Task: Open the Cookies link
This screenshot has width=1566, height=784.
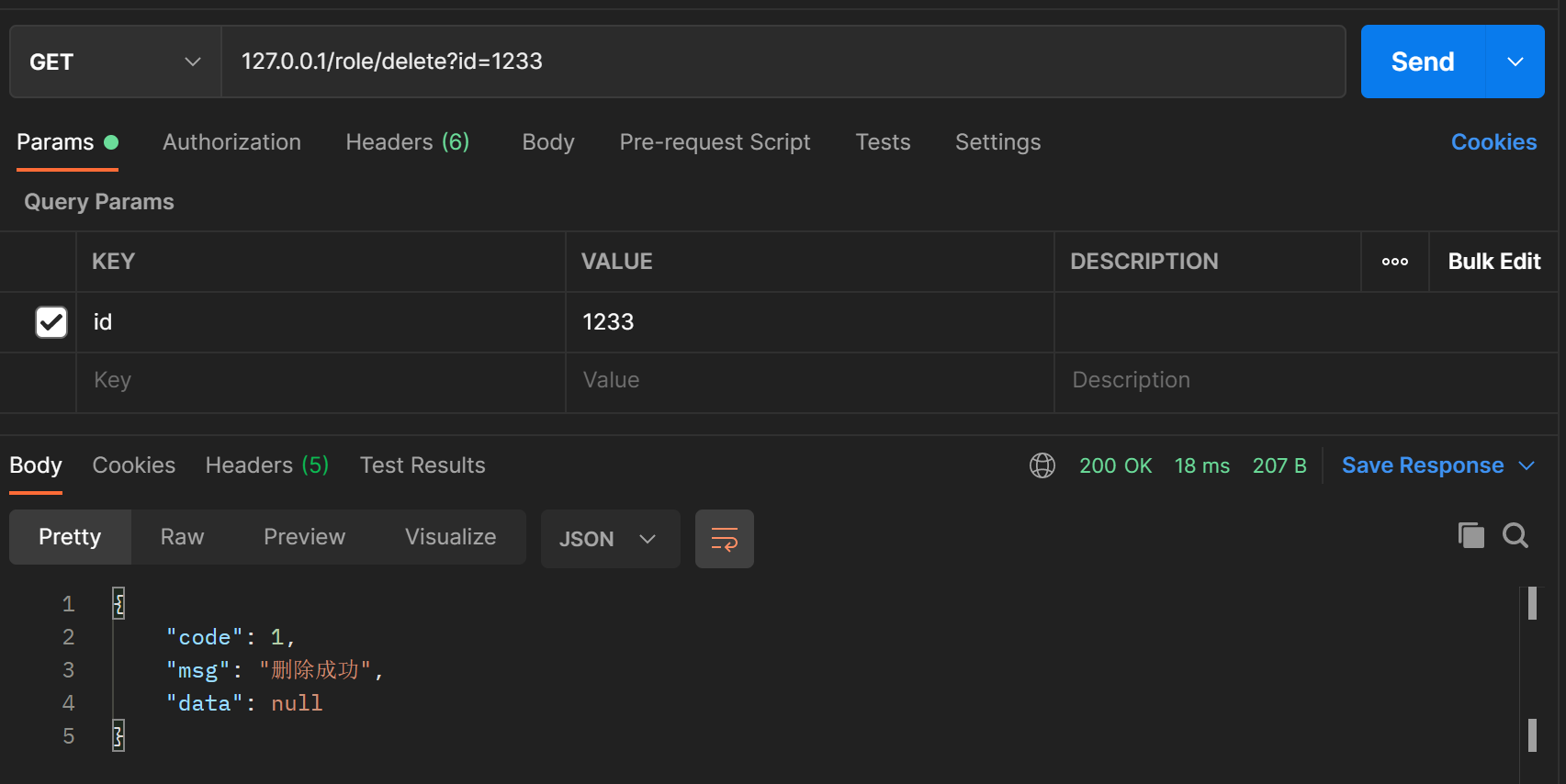Action: click(x=1493, y=142)
